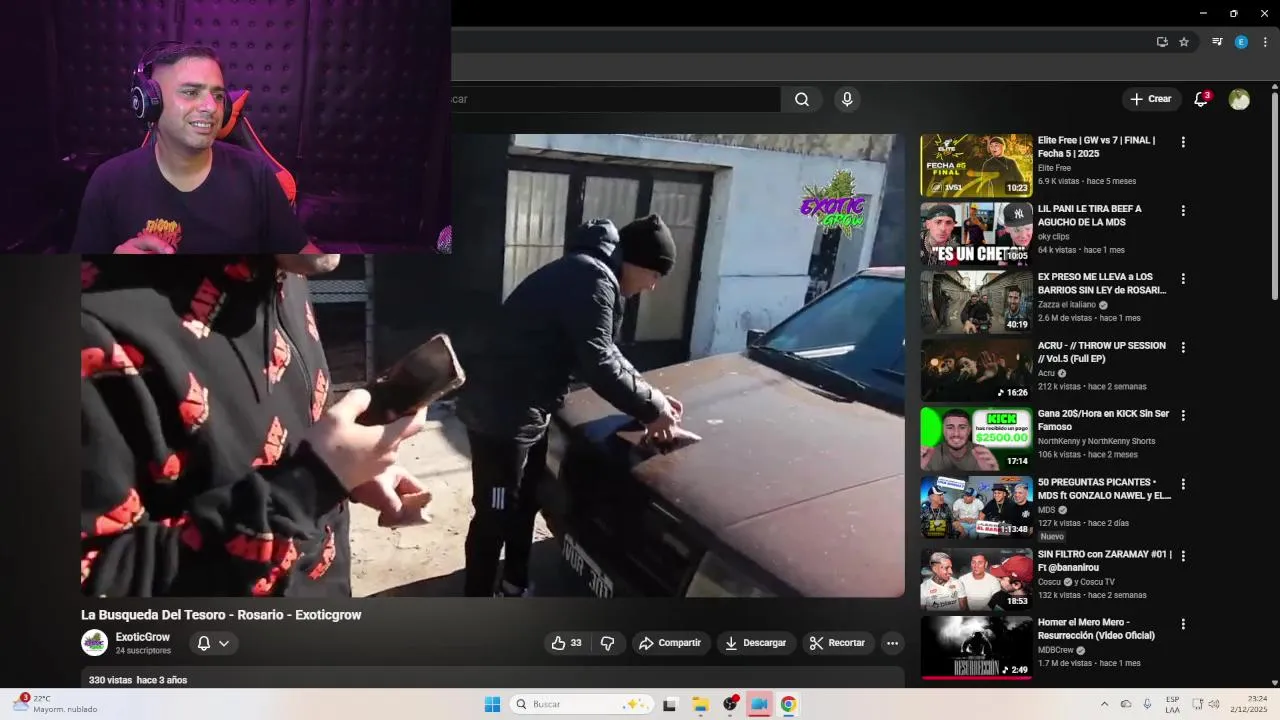Open 50 PREGUNTAS PICANTES video title
Screen dimensions: 1280x720
(x=1104, y=489)
